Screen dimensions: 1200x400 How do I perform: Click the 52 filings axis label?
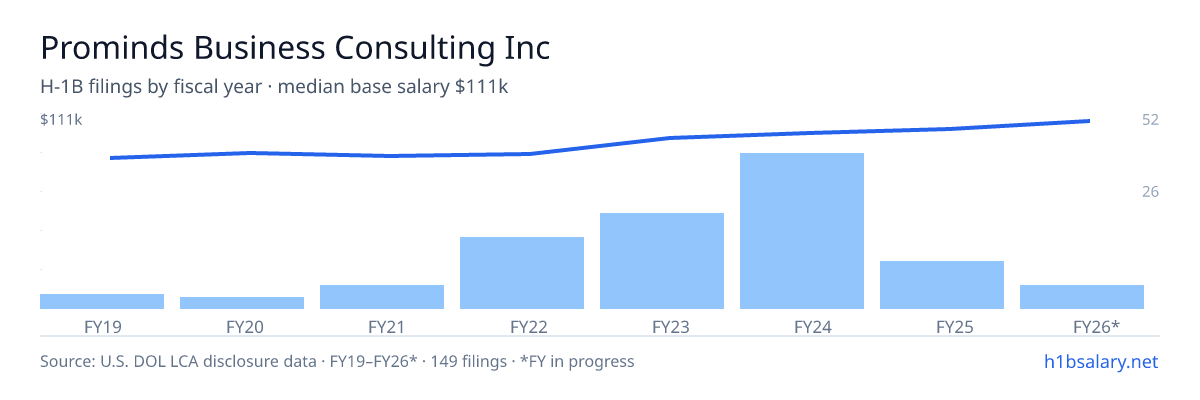[x=1150, y=120]
